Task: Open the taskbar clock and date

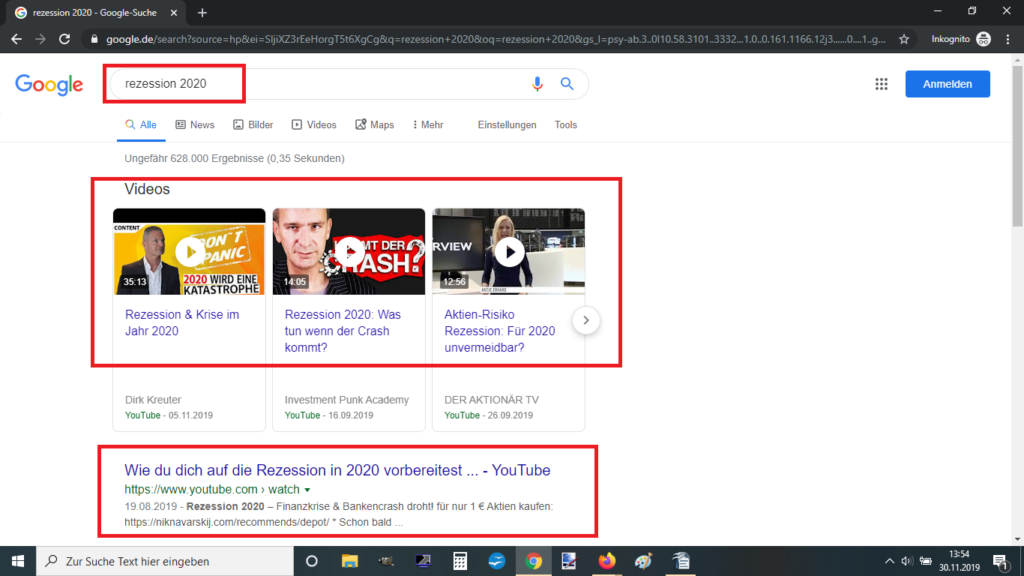Action: [959, 561]
